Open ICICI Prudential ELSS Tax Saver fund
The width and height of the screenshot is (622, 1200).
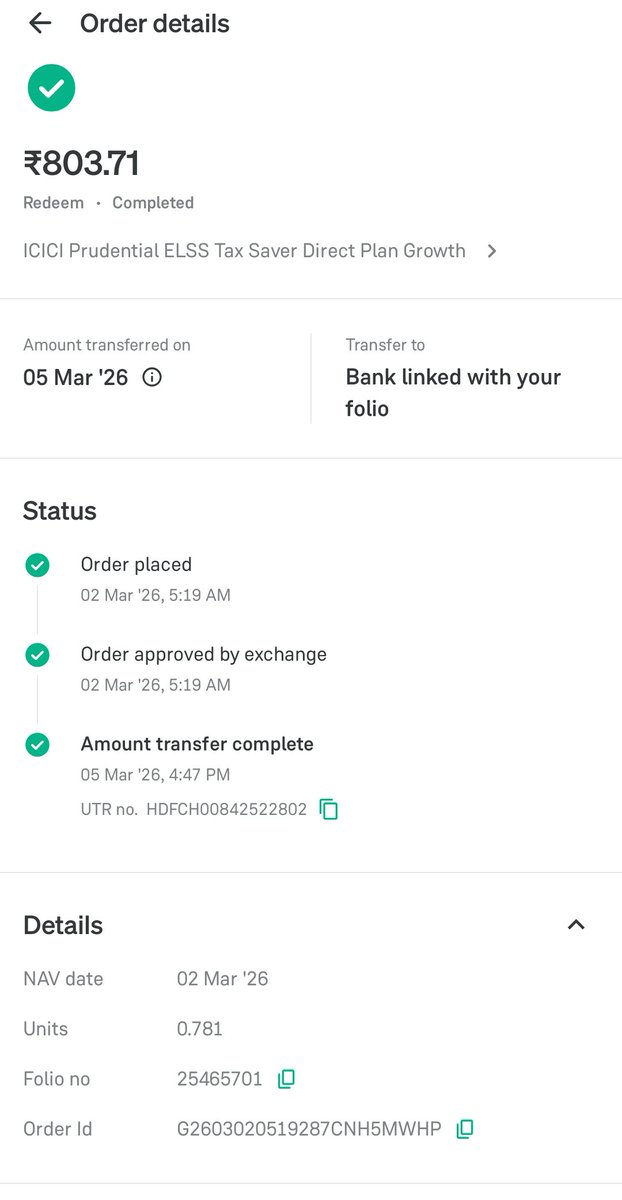(x=244, y=251)
